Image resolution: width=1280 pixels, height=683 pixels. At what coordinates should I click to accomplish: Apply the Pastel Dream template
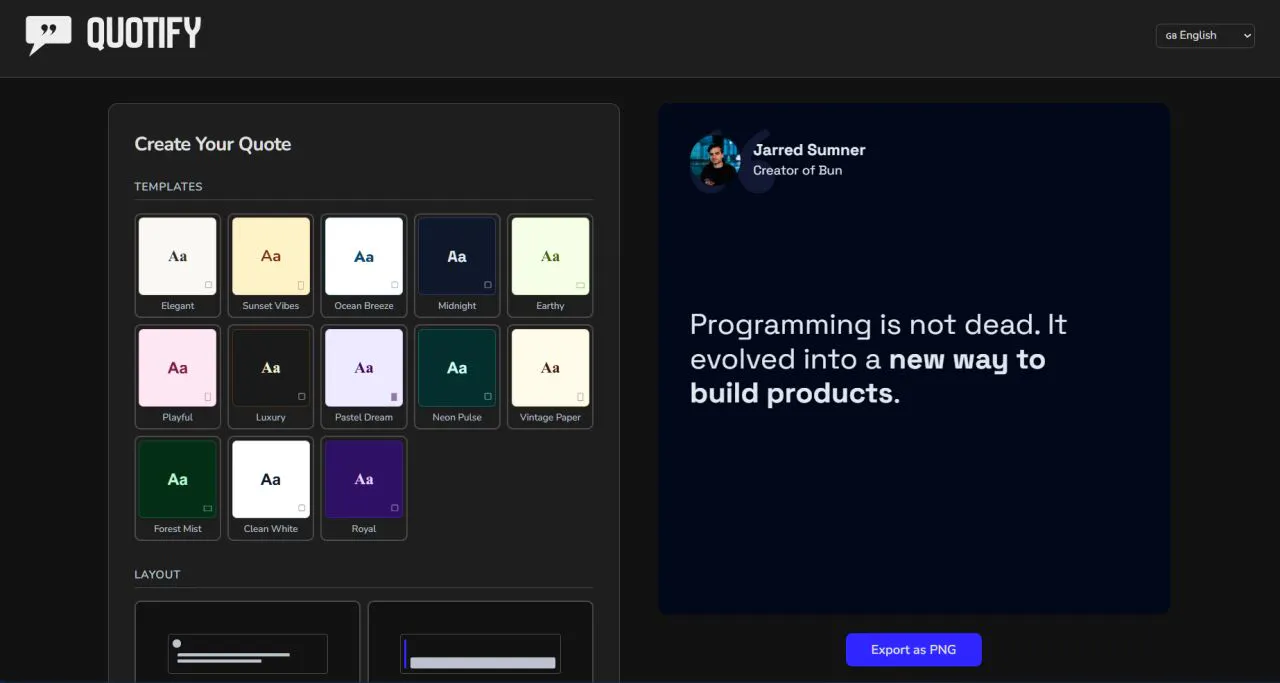[x=364, y=377]
